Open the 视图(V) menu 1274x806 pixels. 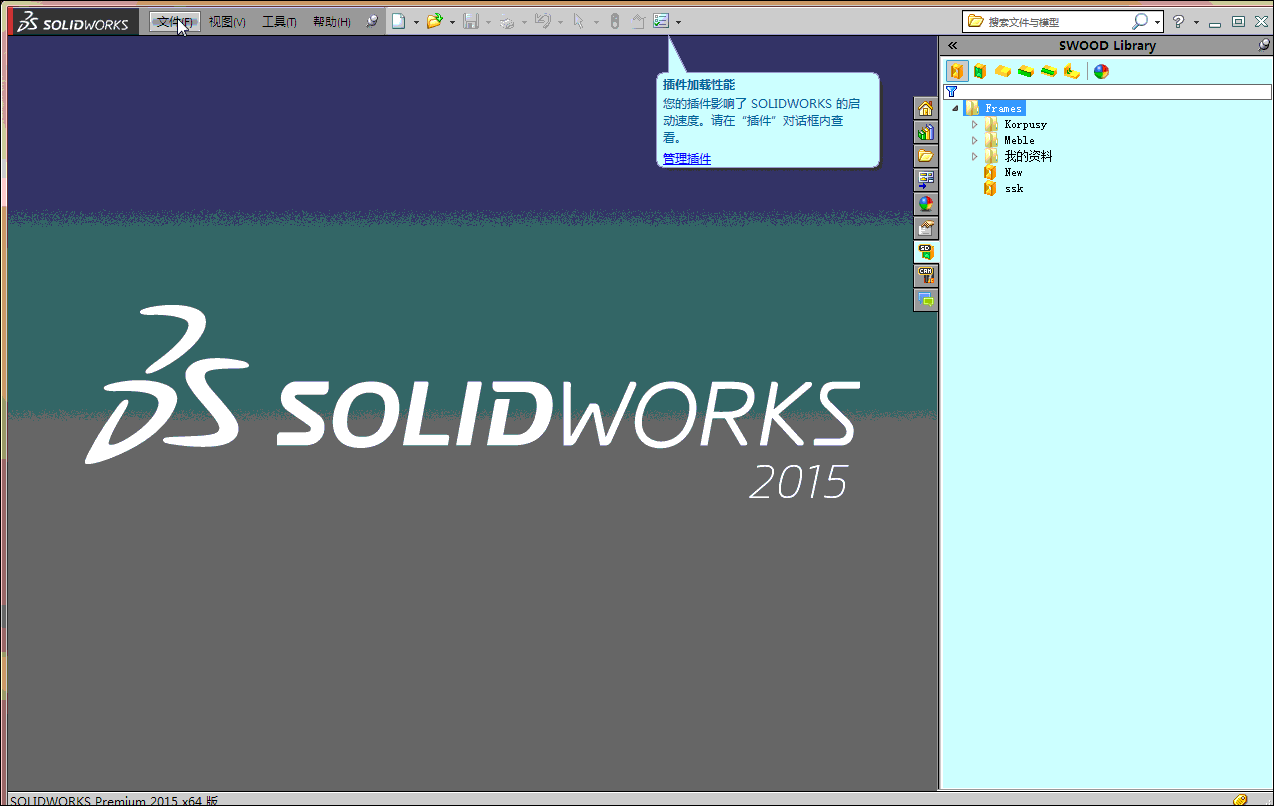coord(227,21)
